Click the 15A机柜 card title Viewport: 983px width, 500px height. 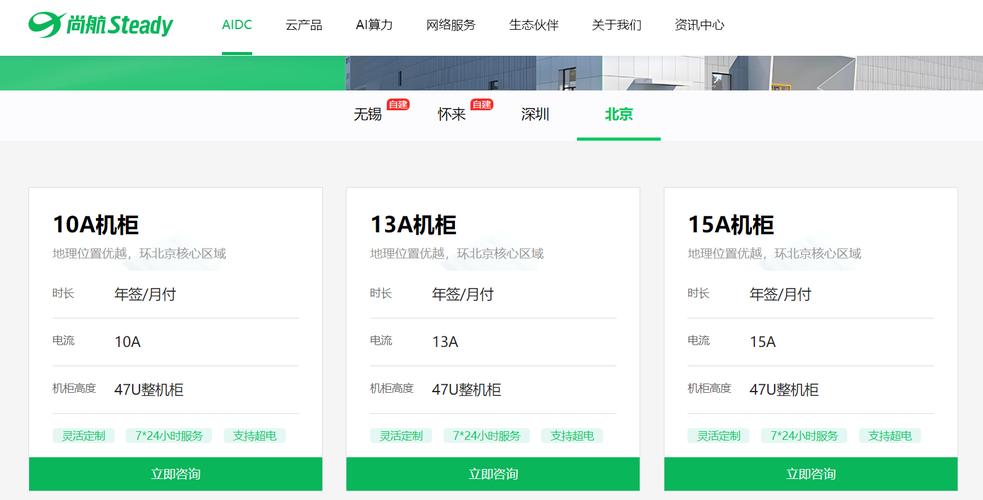tap(731, 224)
